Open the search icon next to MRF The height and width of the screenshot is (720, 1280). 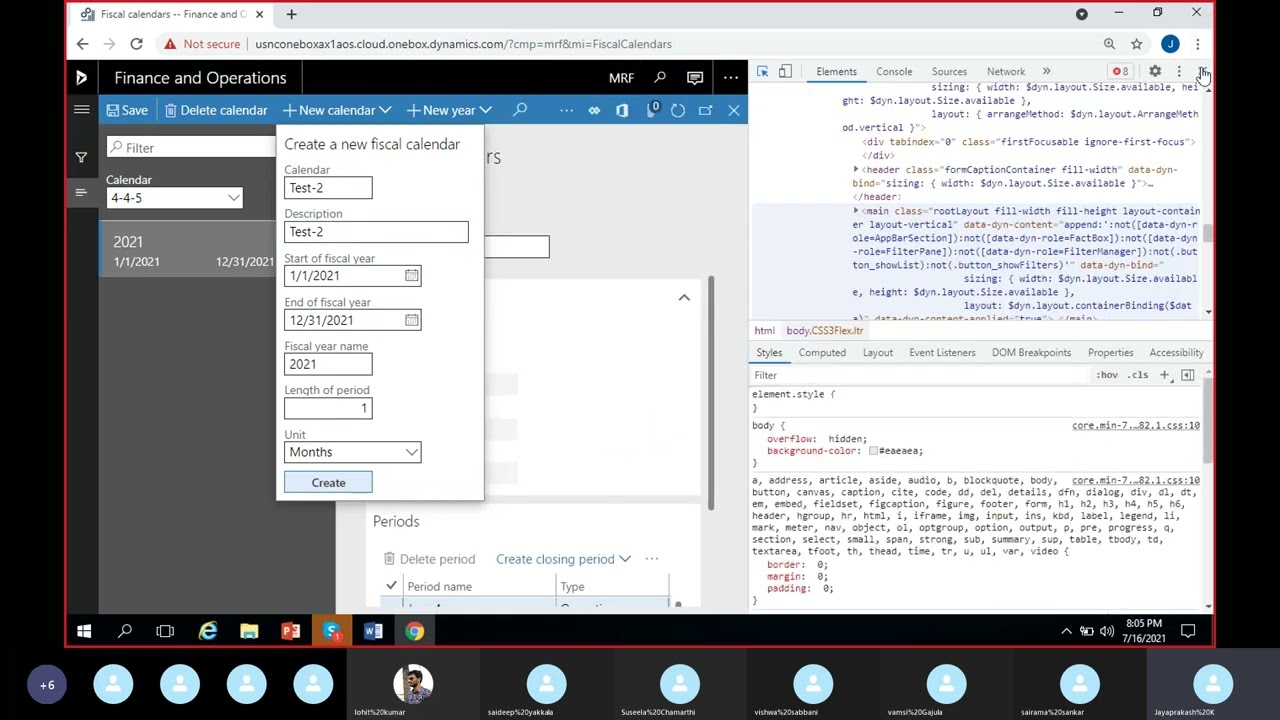[x=660, y=78]
